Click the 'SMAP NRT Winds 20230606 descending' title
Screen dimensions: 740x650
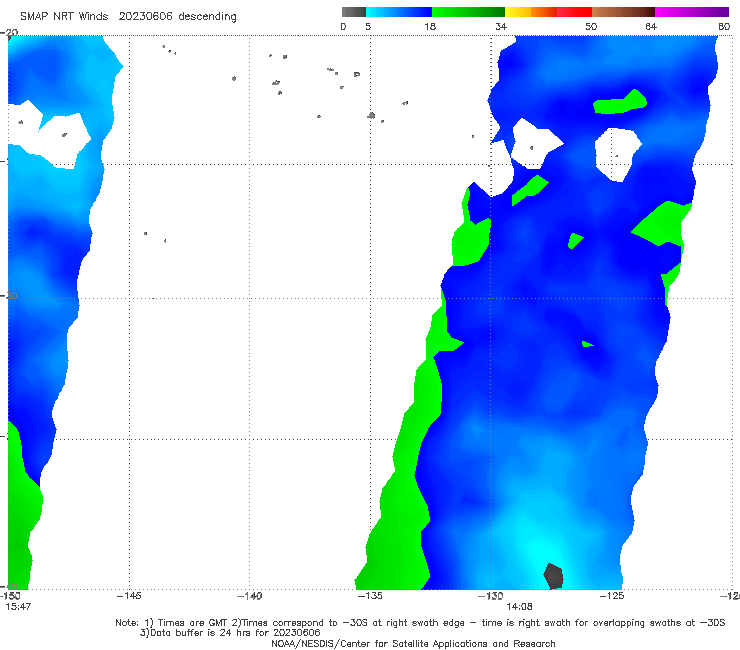[x=128, y=17]
